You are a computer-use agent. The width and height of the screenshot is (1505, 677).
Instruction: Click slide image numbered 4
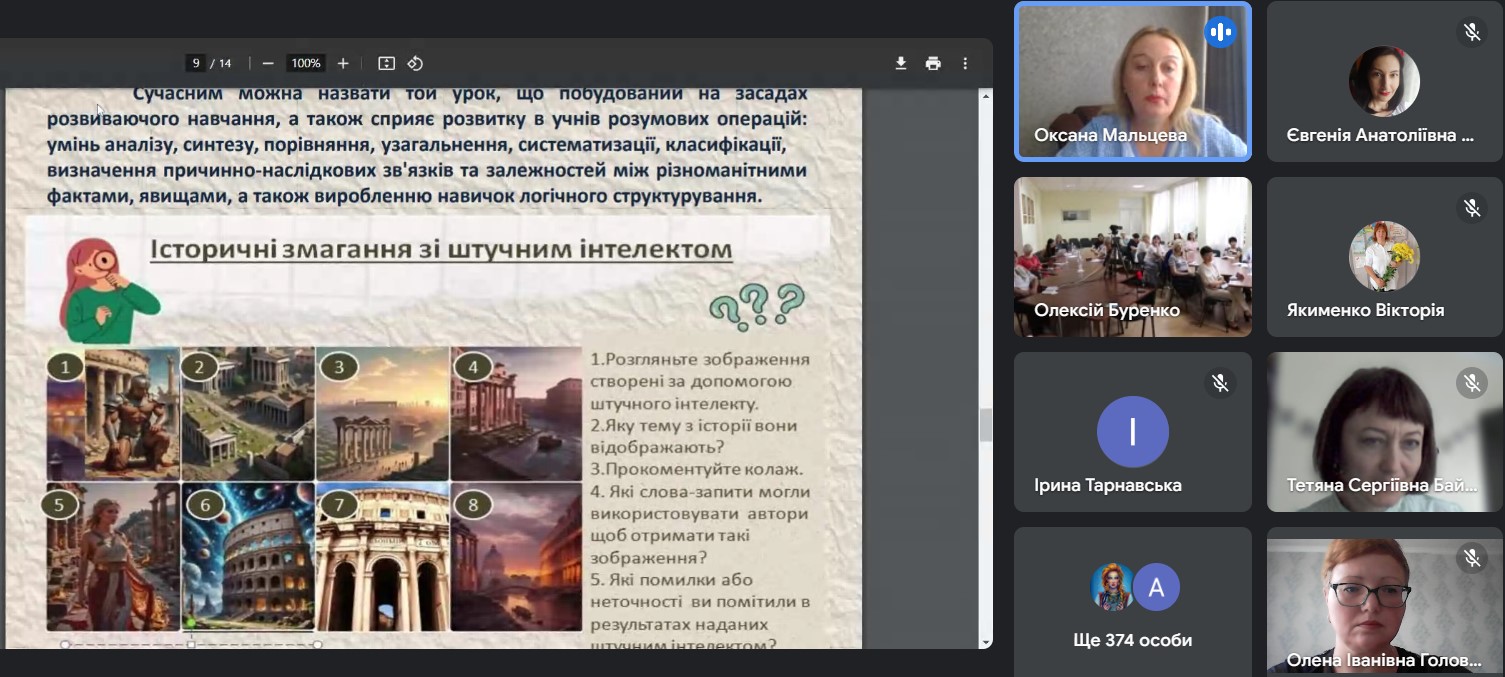(516, 413)
